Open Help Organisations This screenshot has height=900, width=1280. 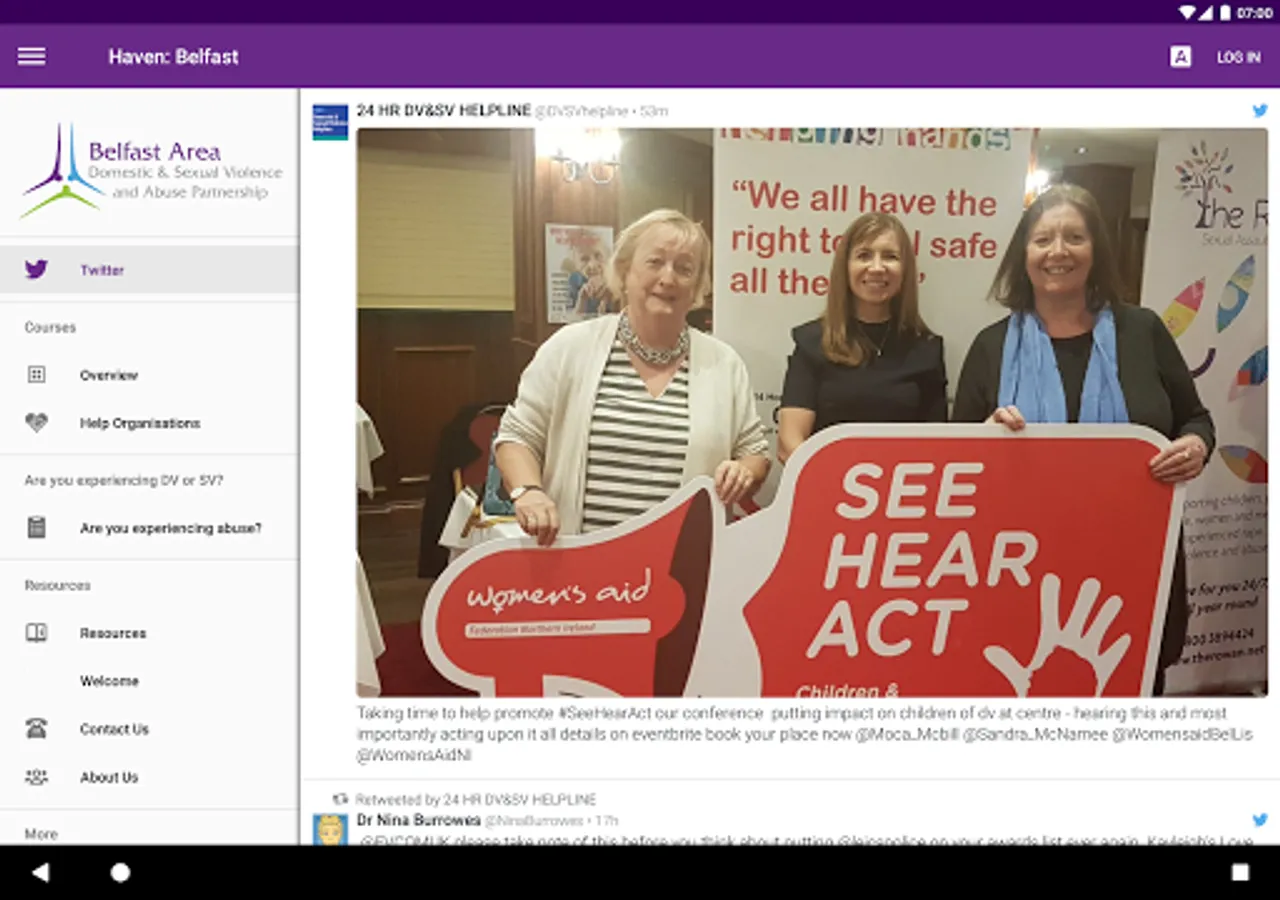[149, 423]
